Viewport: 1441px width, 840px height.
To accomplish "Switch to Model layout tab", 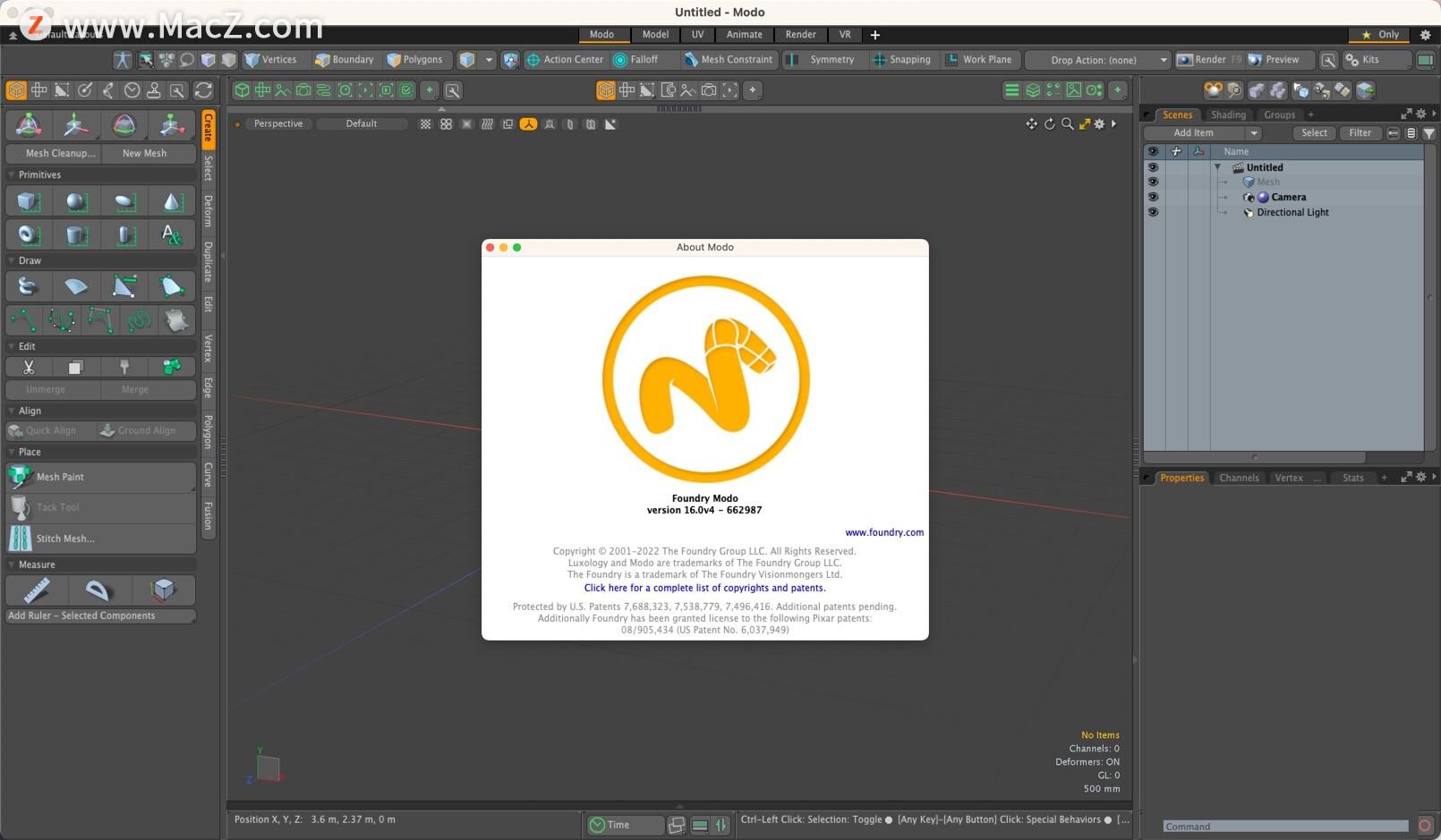I will click(655, 35).
